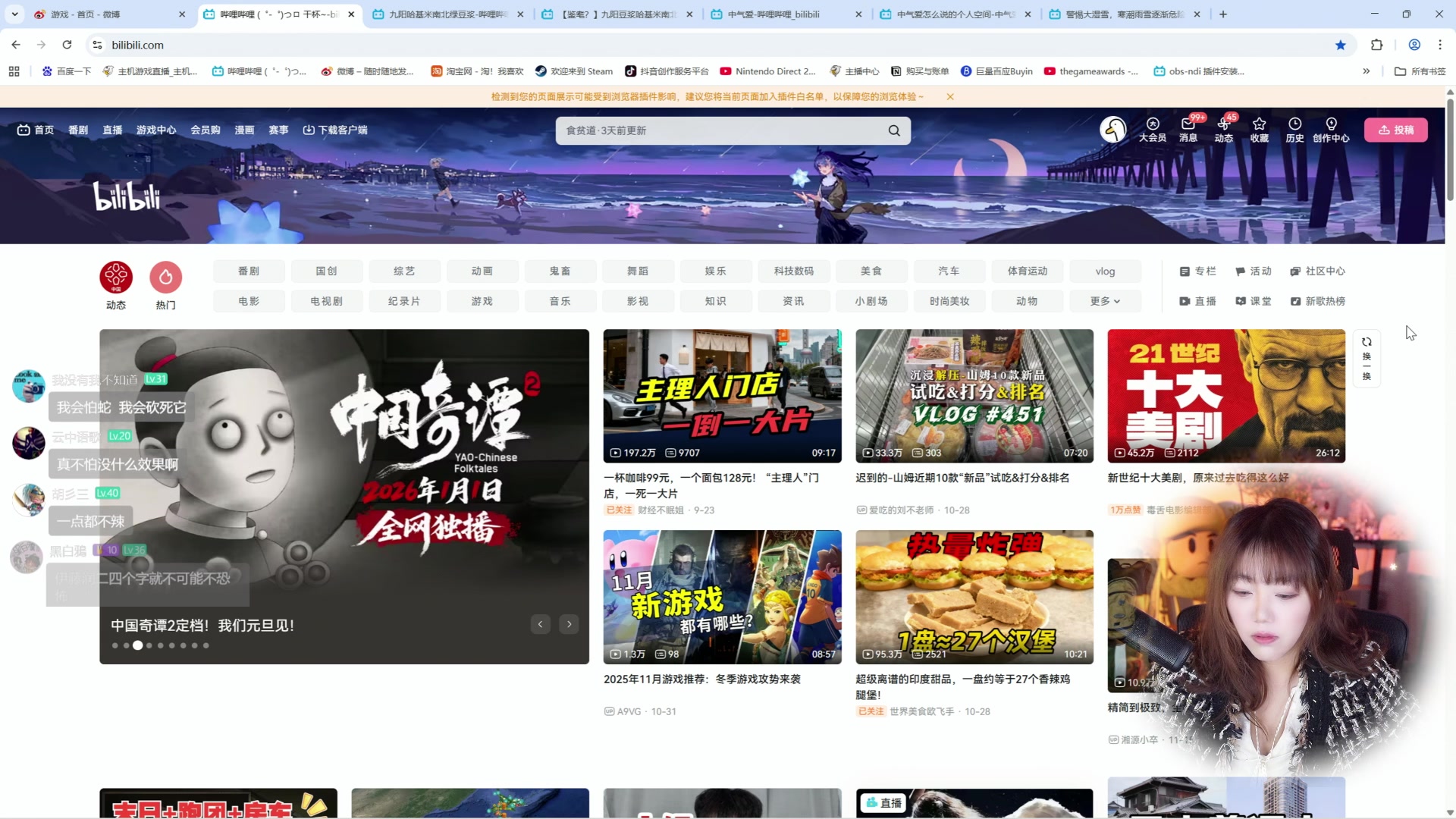Select the third carousel indicator dot

point(137,645)
